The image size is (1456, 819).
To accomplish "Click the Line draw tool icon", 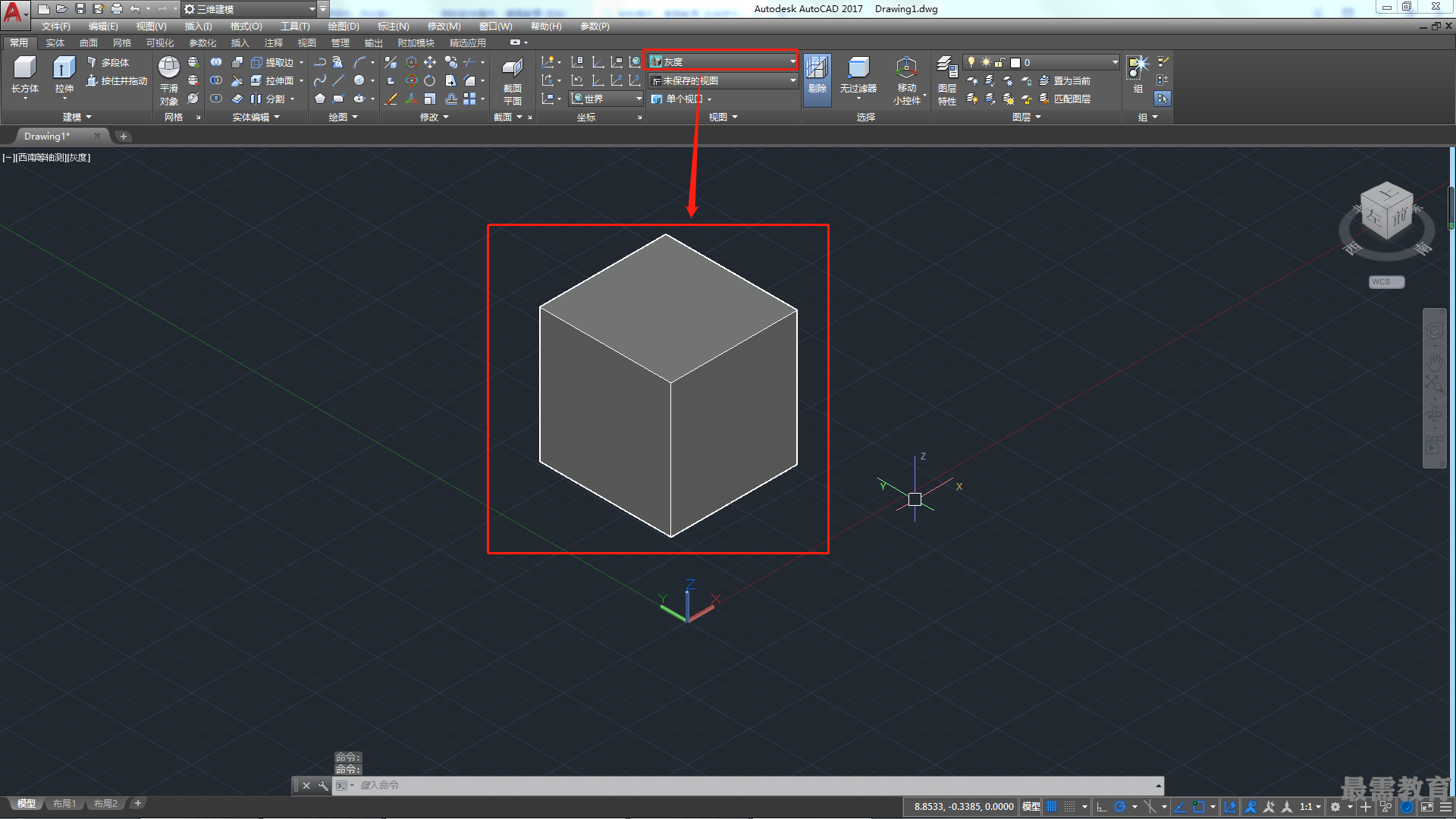I will tap(338, 80).
